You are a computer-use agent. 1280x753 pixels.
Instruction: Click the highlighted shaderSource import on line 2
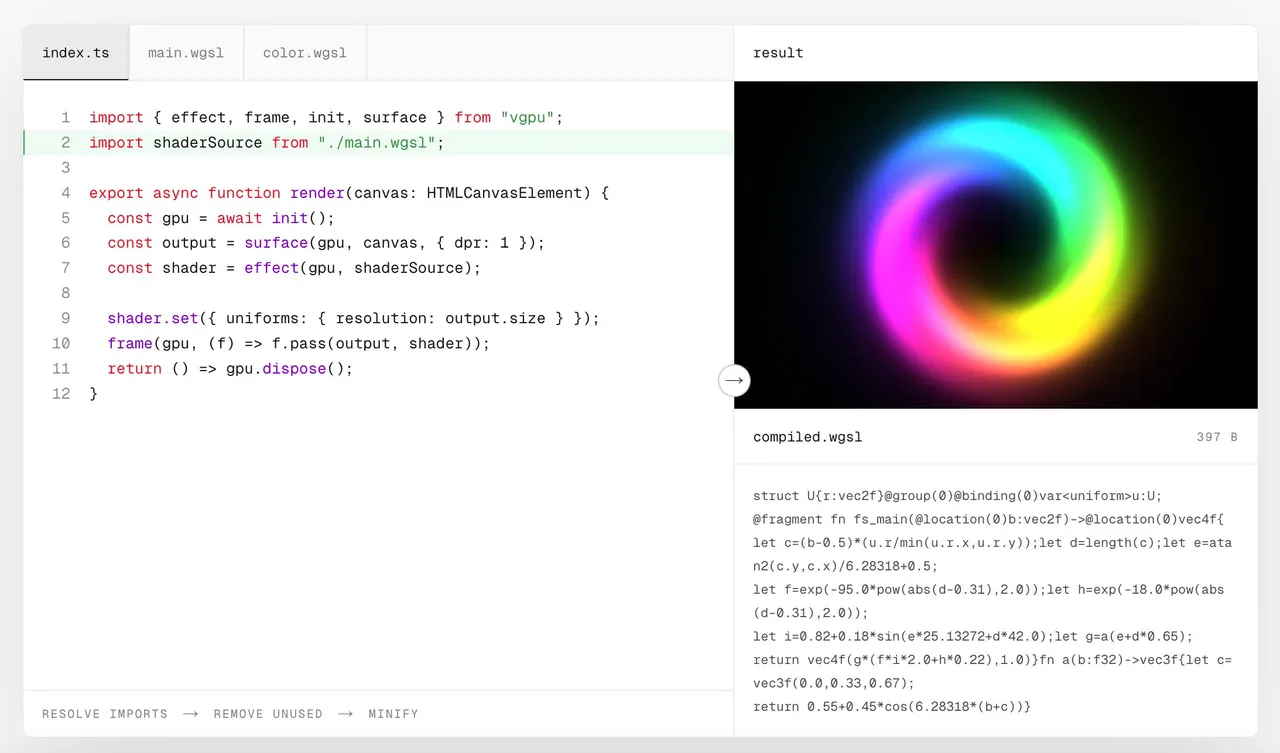point(266,143)
